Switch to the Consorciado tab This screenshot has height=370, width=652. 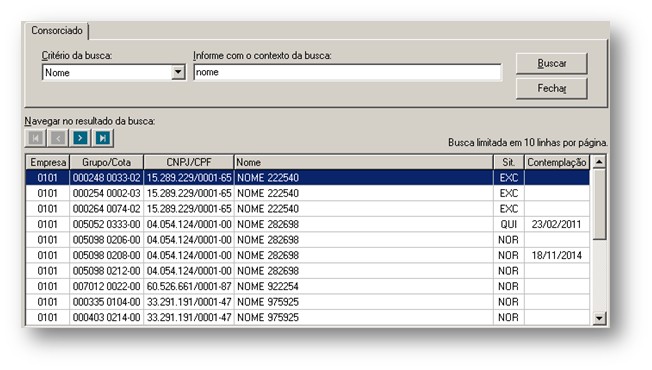click(x=57, y=31)
